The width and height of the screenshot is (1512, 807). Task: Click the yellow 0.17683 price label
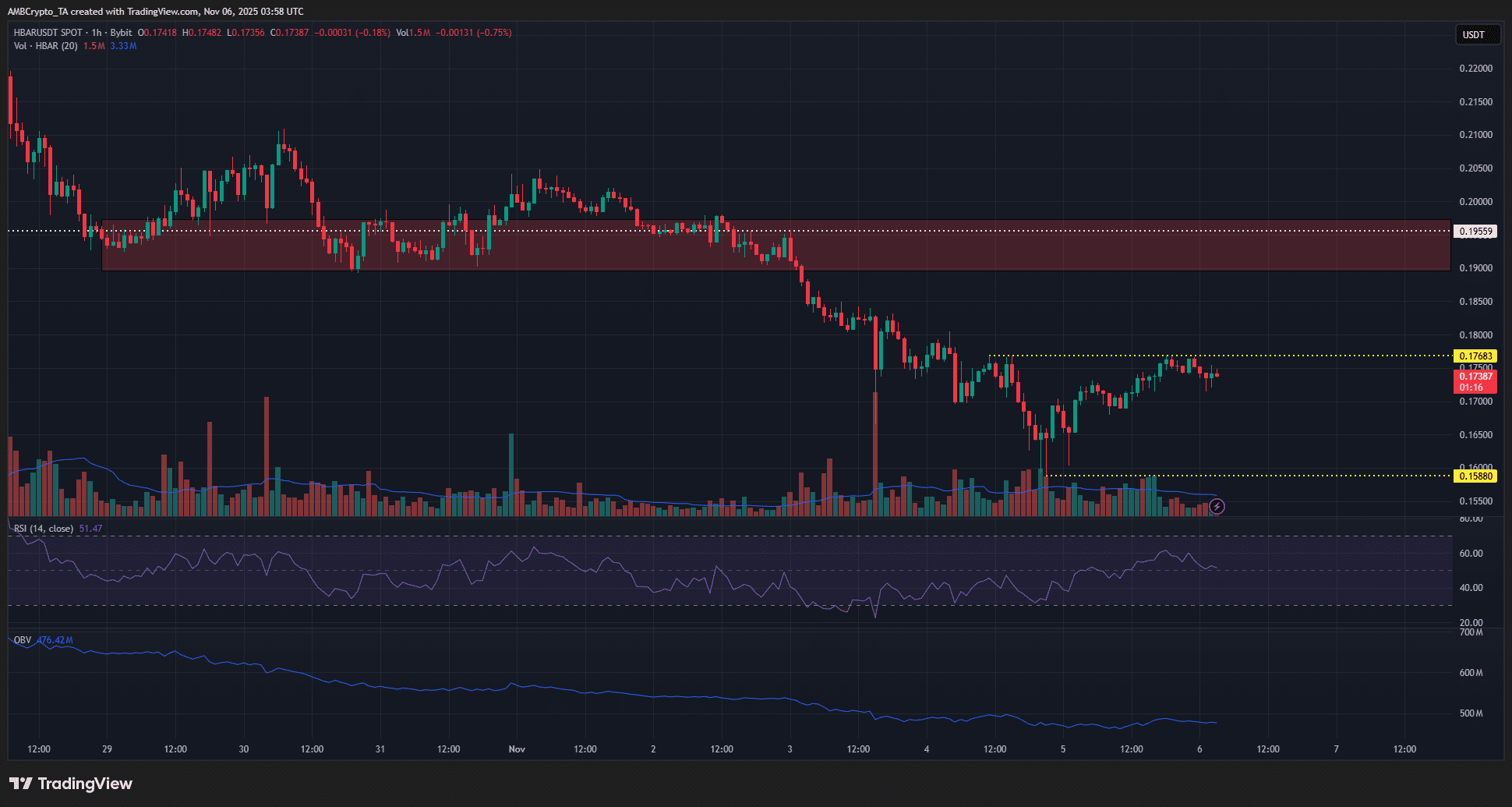coord(1476,356)
